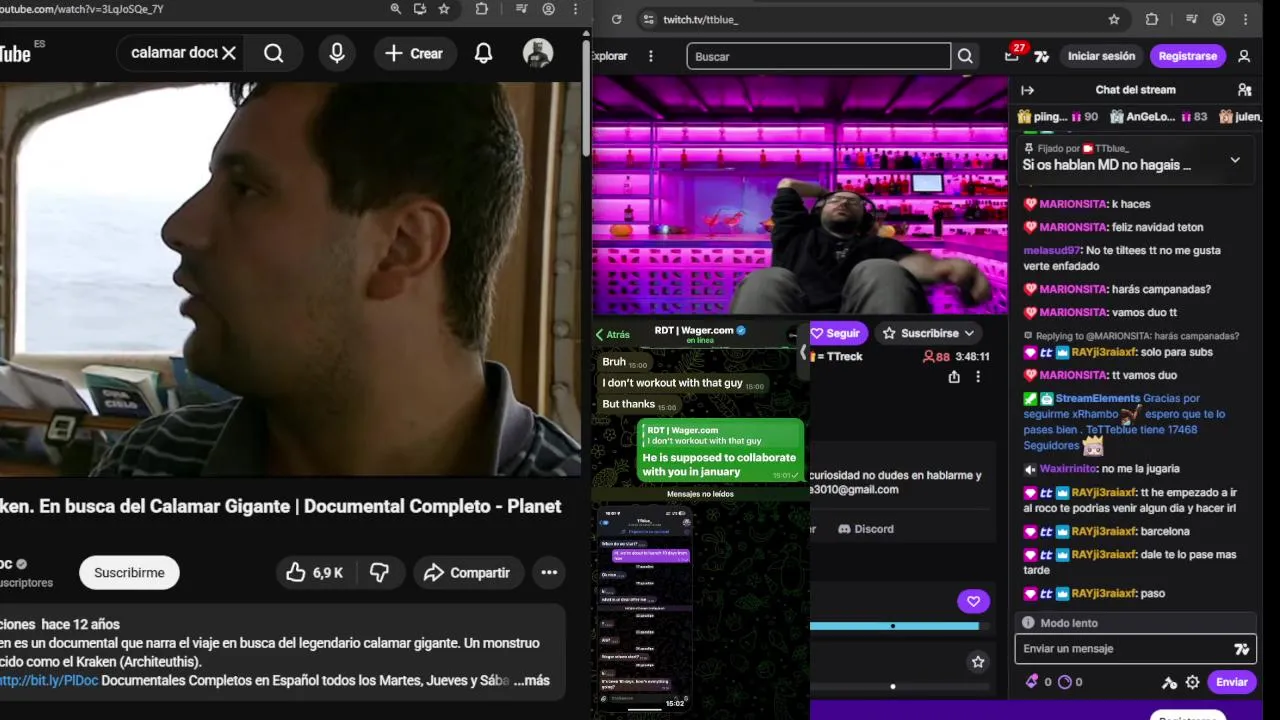Screen dimensions: 1280x720
Task: Like the Kraken documentary video
Action: click(x=314, y=573)
